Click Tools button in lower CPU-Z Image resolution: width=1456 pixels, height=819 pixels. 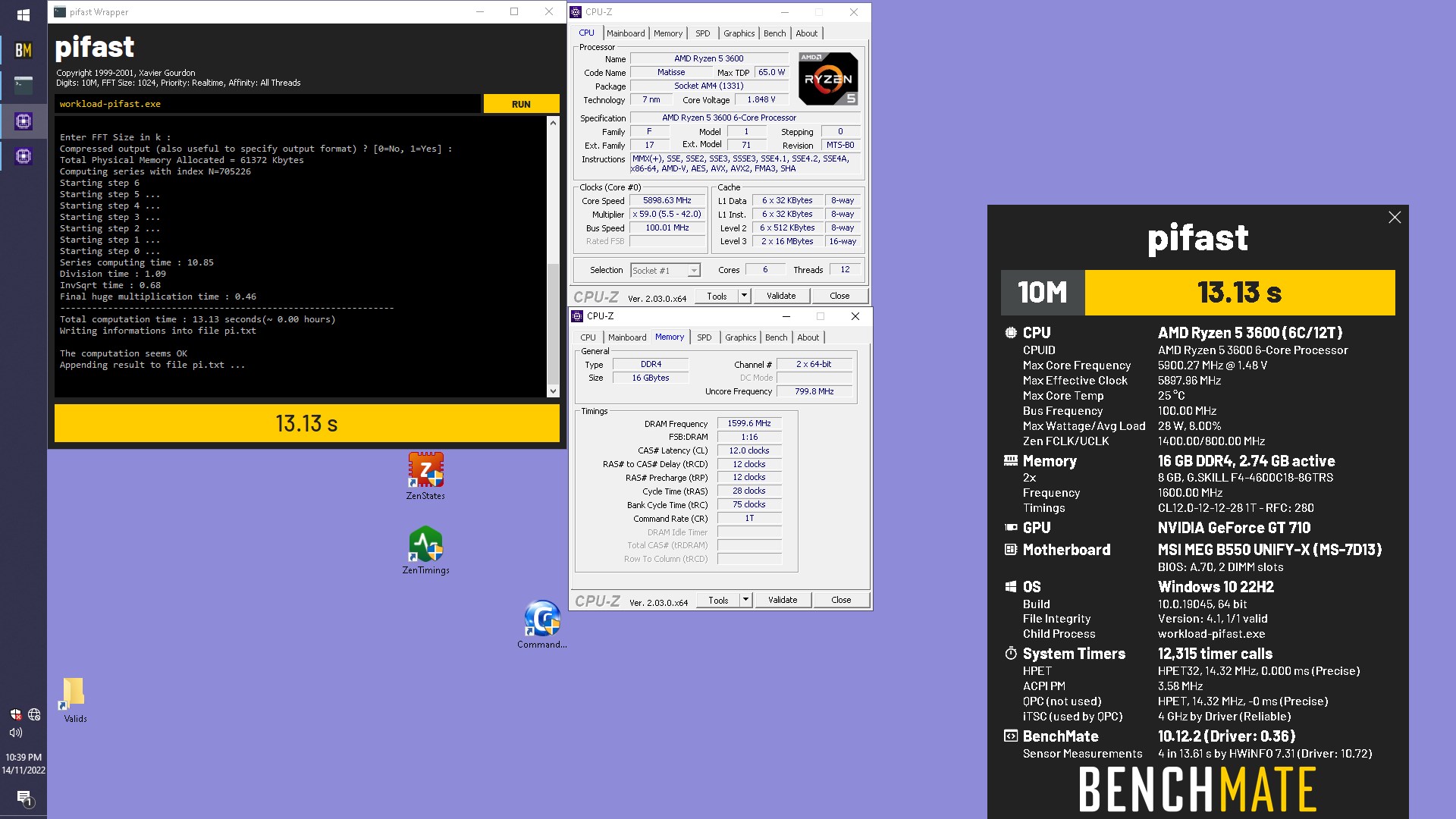pos(718,600)
